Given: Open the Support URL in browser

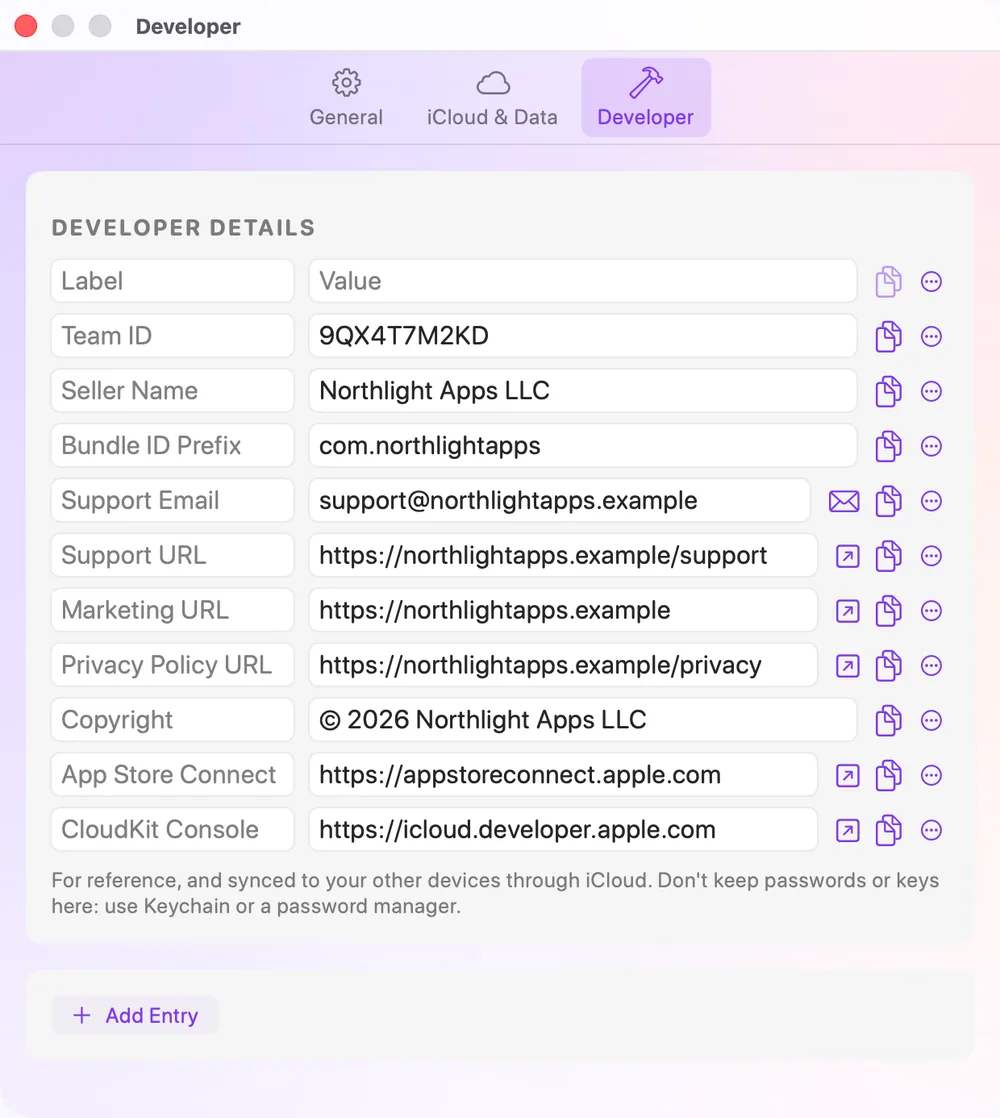Looking at the screenshot, I should coord(847,556).
